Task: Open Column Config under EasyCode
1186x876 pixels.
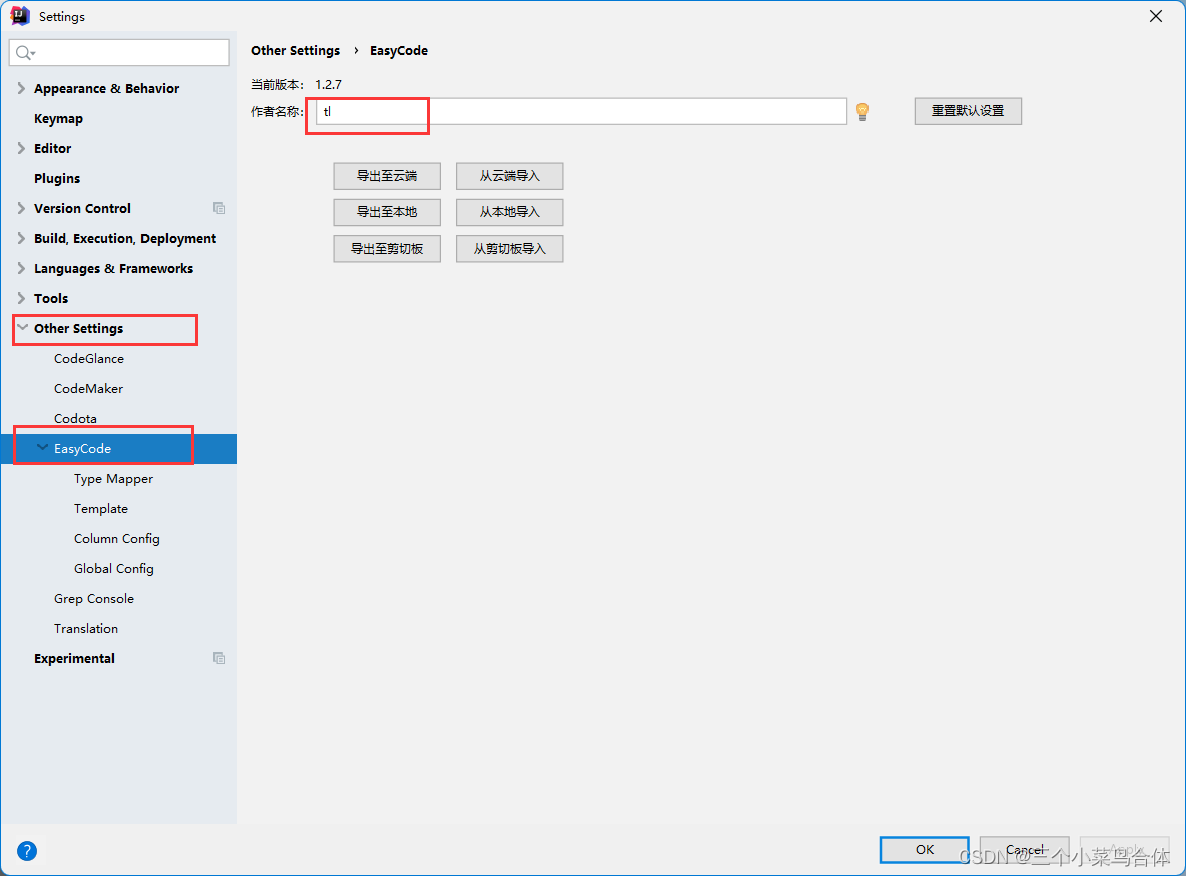Action: click(116, 539)
